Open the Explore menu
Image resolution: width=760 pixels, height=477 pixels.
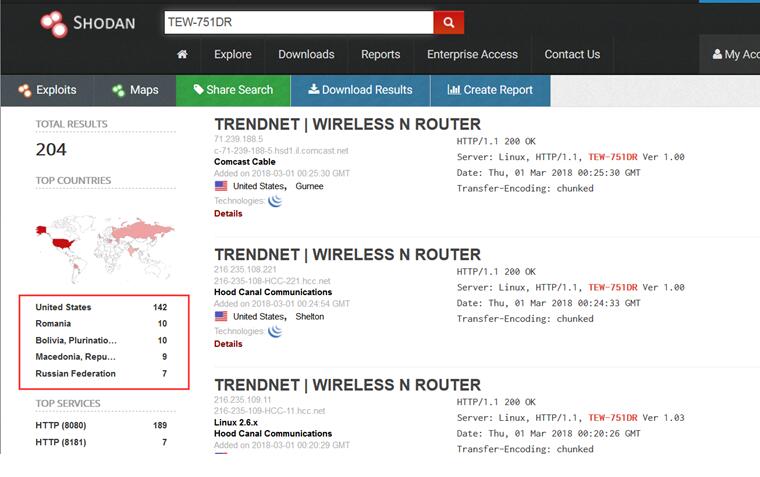coord(233,54)
